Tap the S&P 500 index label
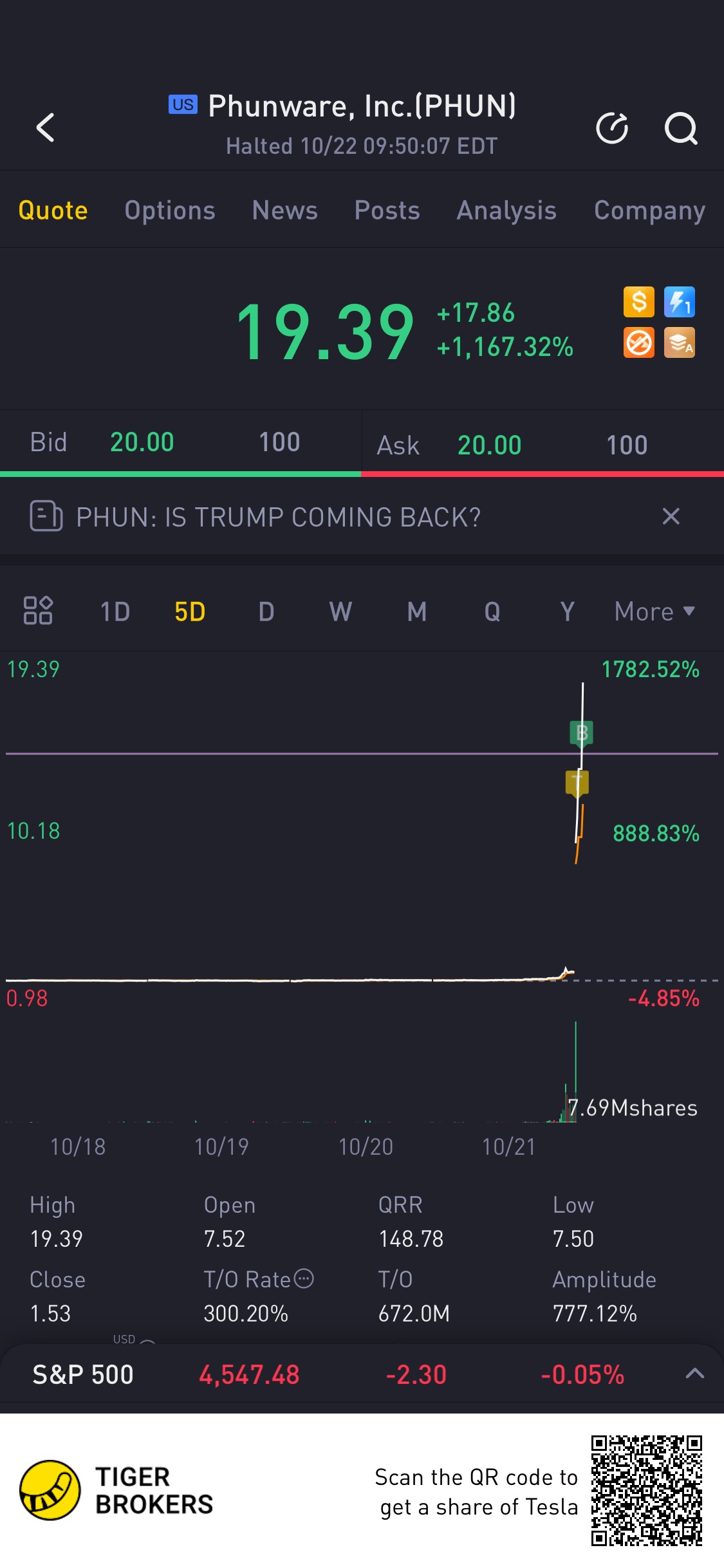Viewport: 724px width, 1568px height. (x=83, y=1374)
